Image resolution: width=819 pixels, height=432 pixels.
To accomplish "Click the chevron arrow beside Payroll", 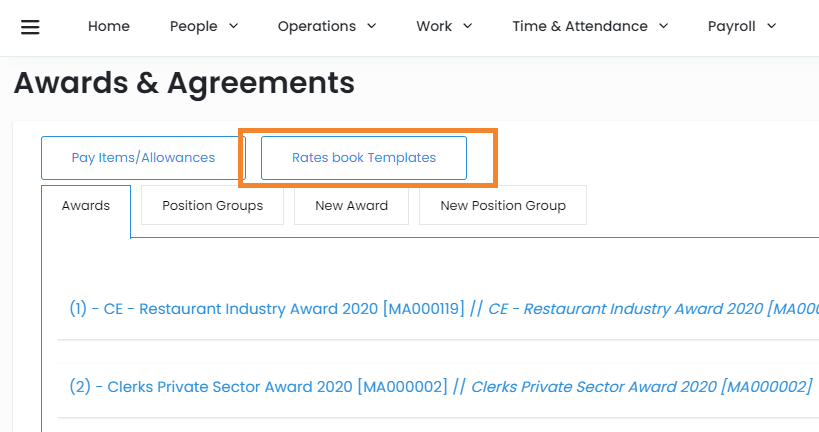I will (x=771, y=27).
